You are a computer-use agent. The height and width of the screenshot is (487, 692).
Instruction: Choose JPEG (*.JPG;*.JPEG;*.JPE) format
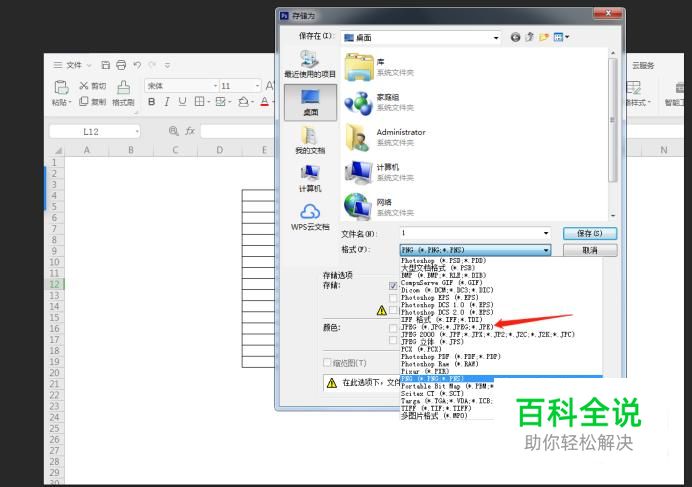(x=447, y=327)
